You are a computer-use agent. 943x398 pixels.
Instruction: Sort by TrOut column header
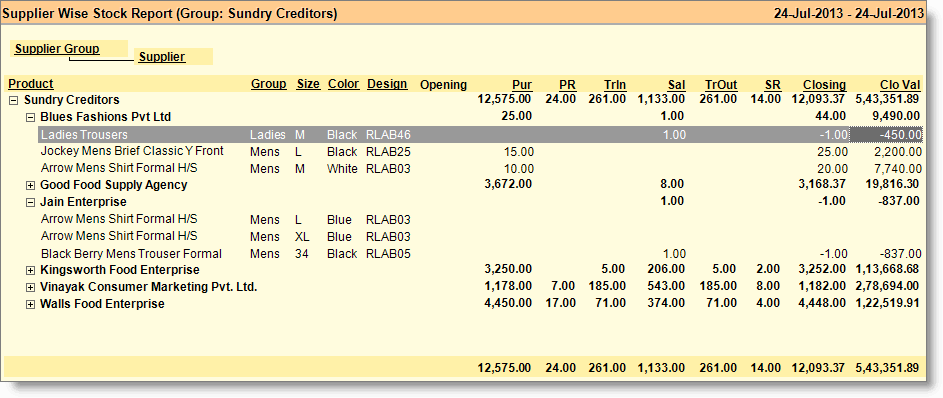pos(721,85)
